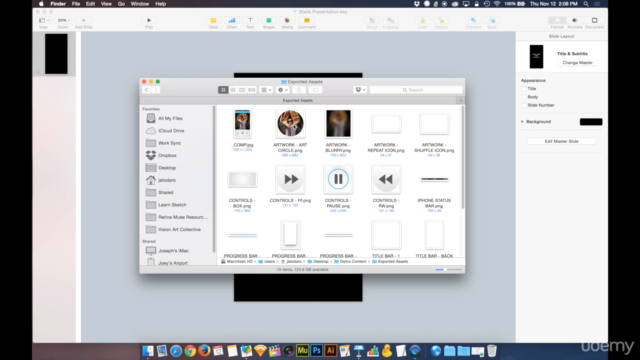Image resolution: width=640 pixels, height=360 pixels.
Task: Open the Finder Arrange dropdown
Action: 266,90
